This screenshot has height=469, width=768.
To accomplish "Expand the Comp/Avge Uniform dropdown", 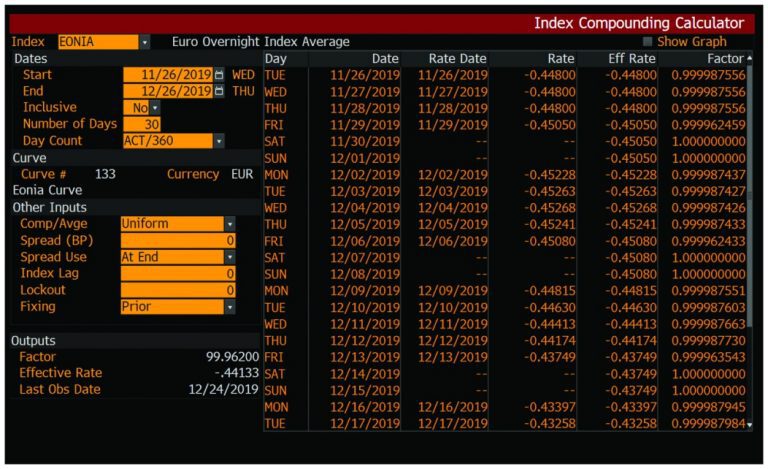I will tap(230, 224).
